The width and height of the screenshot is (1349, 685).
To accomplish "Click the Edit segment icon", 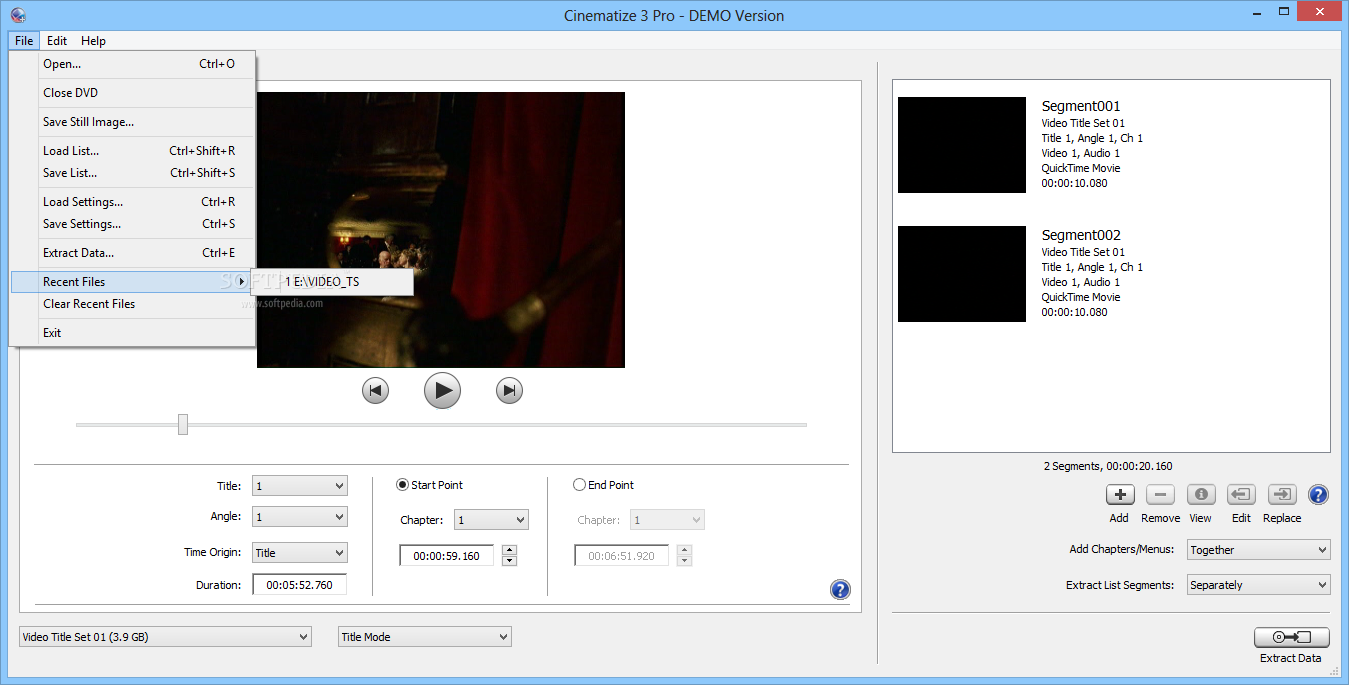I will pyautogui.click(x=1241, y=494).
